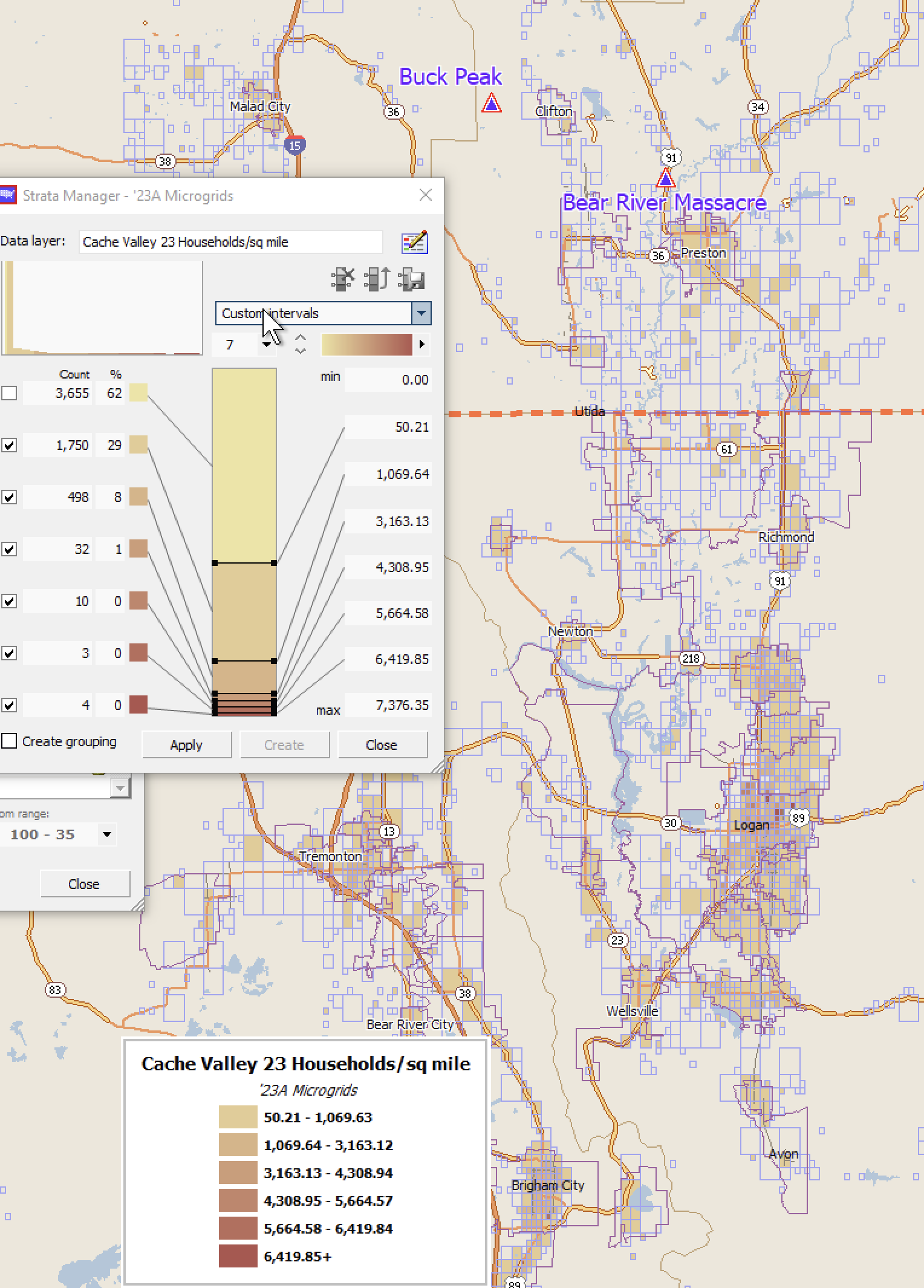Check the Create grouping checkbox
The image size is (924, 1288).
coord(9,741)
